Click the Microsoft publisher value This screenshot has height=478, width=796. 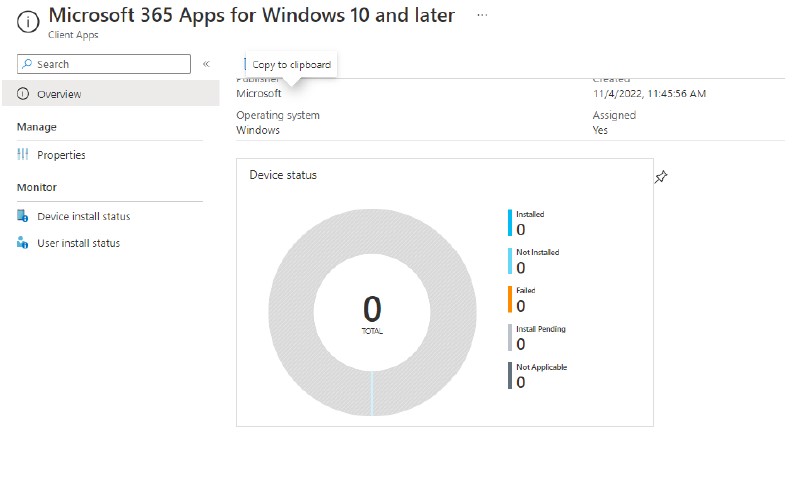258,93
